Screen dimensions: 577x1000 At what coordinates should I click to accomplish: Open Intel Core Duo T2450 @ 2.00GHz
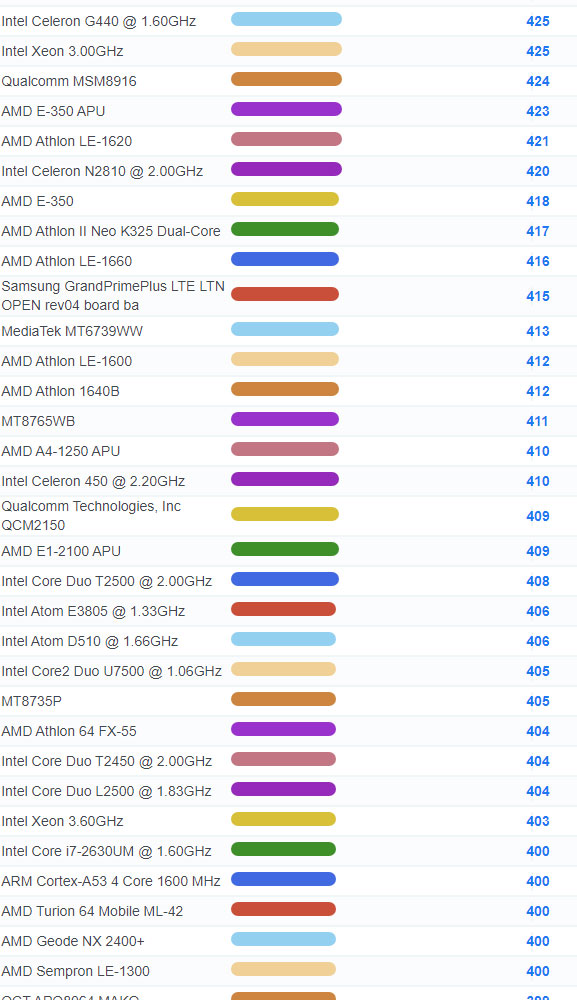[106, 761]
